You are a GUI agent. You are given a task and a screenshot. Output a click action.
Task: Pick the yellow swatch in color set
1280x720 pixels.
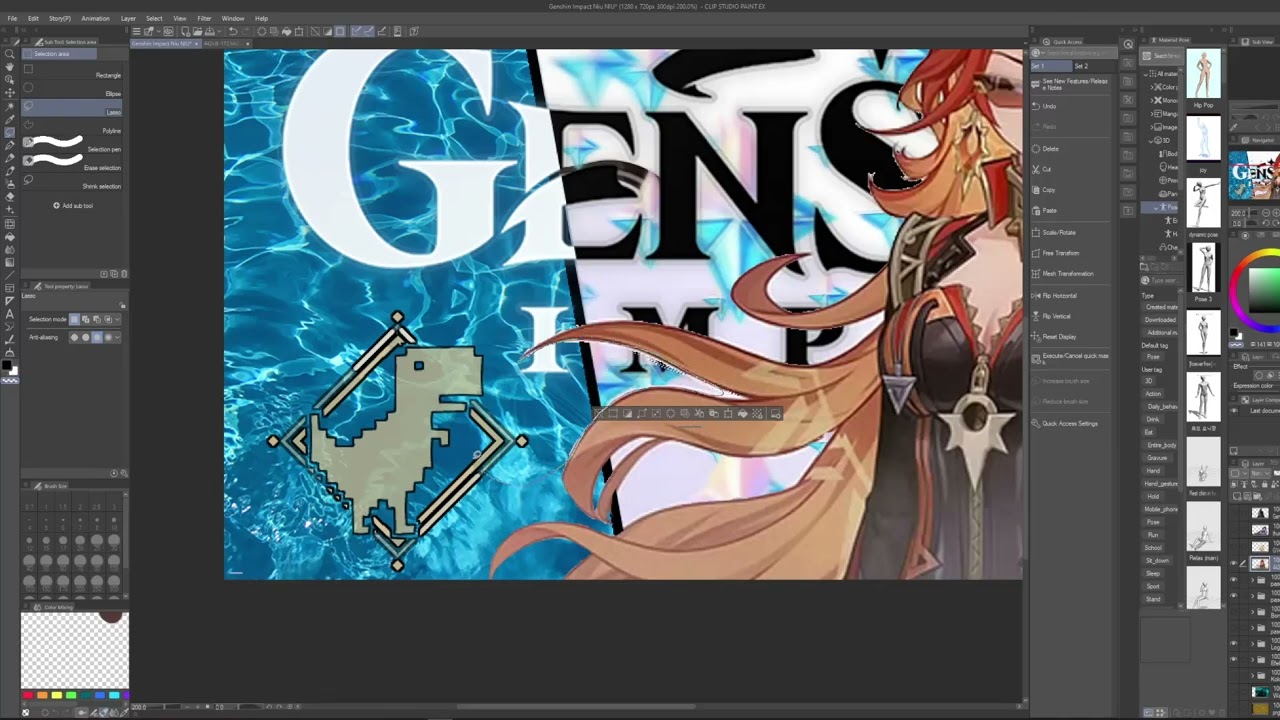tap(57, 695)
